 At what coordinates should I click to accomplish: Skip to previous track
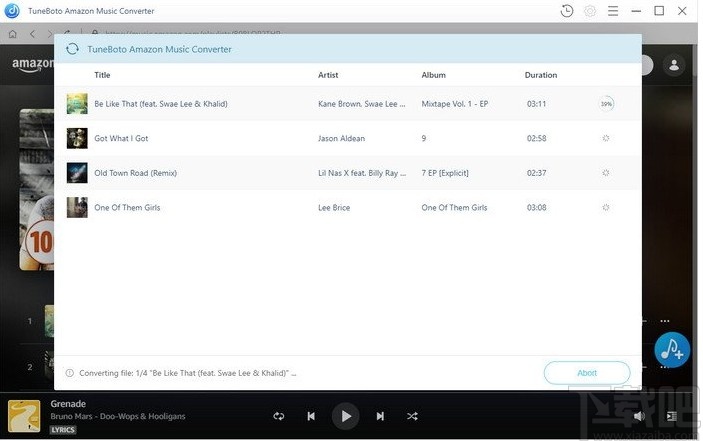pyautogui.click(x=311, y=416)
